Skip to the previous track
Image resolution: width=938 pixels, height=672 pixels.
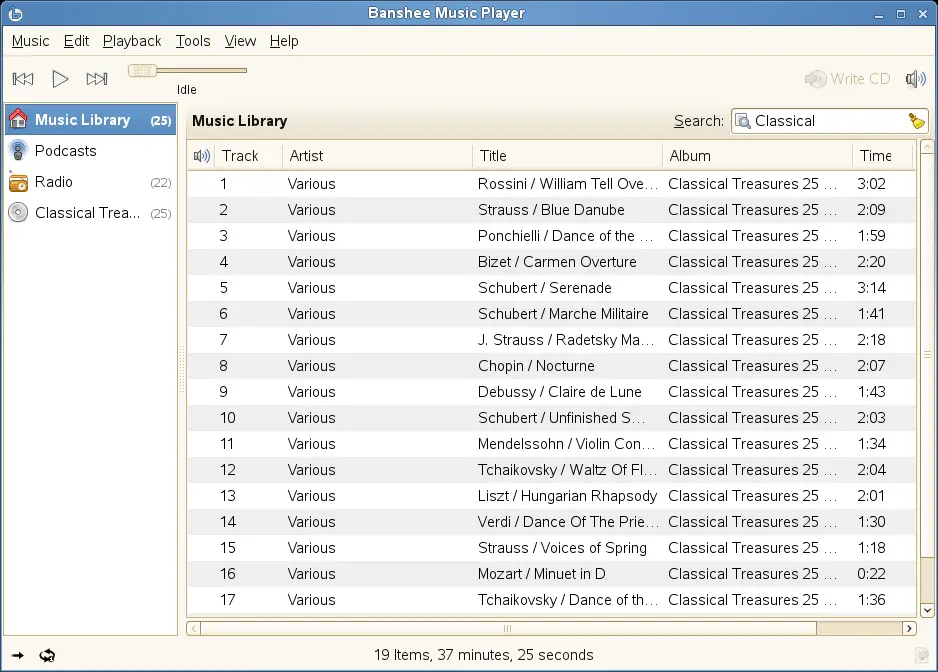click(x=23, y=79)
